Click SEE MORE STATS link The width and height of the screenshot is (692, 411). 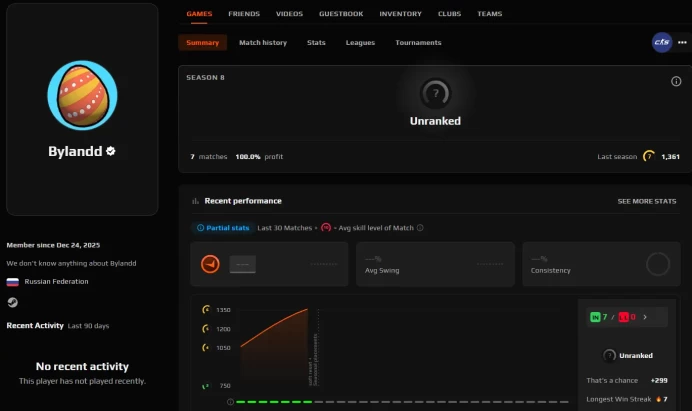click(647, 201)
